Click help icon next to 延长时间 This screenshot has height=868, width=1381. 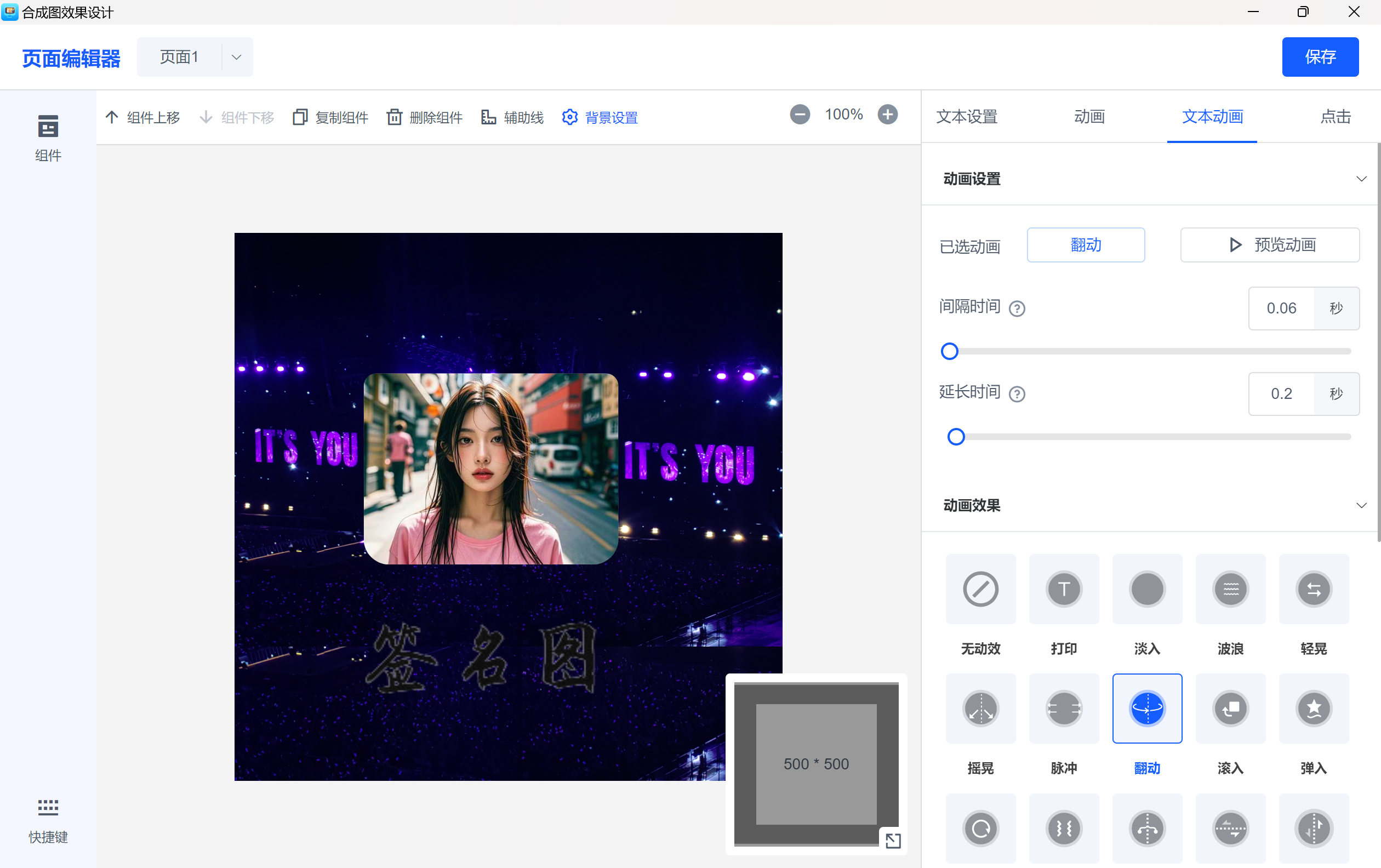(x=1017, y=395)
